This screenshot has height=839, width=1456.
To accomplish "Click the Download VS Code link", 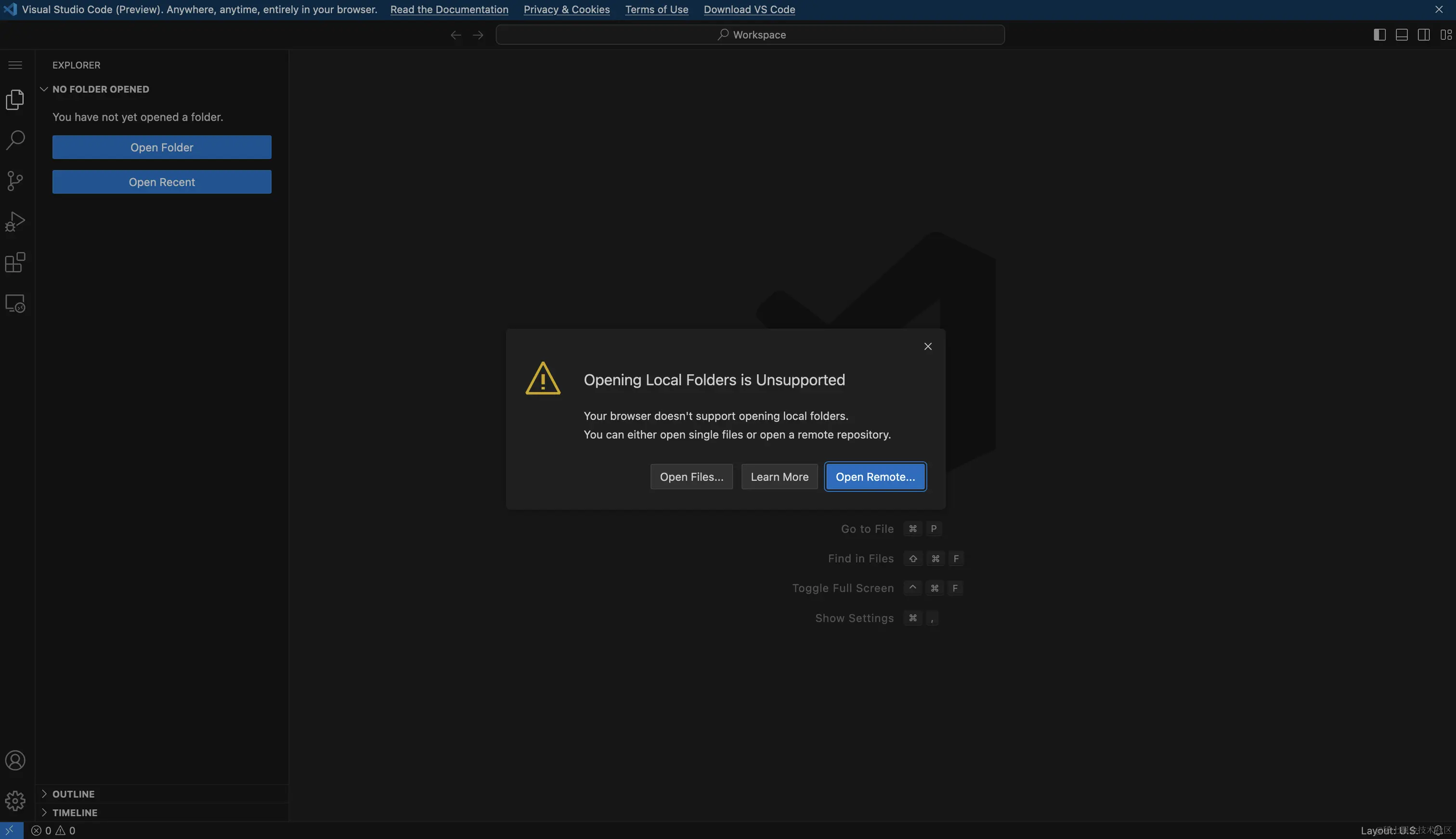I will pyautogui.click(x=749, y=9).
